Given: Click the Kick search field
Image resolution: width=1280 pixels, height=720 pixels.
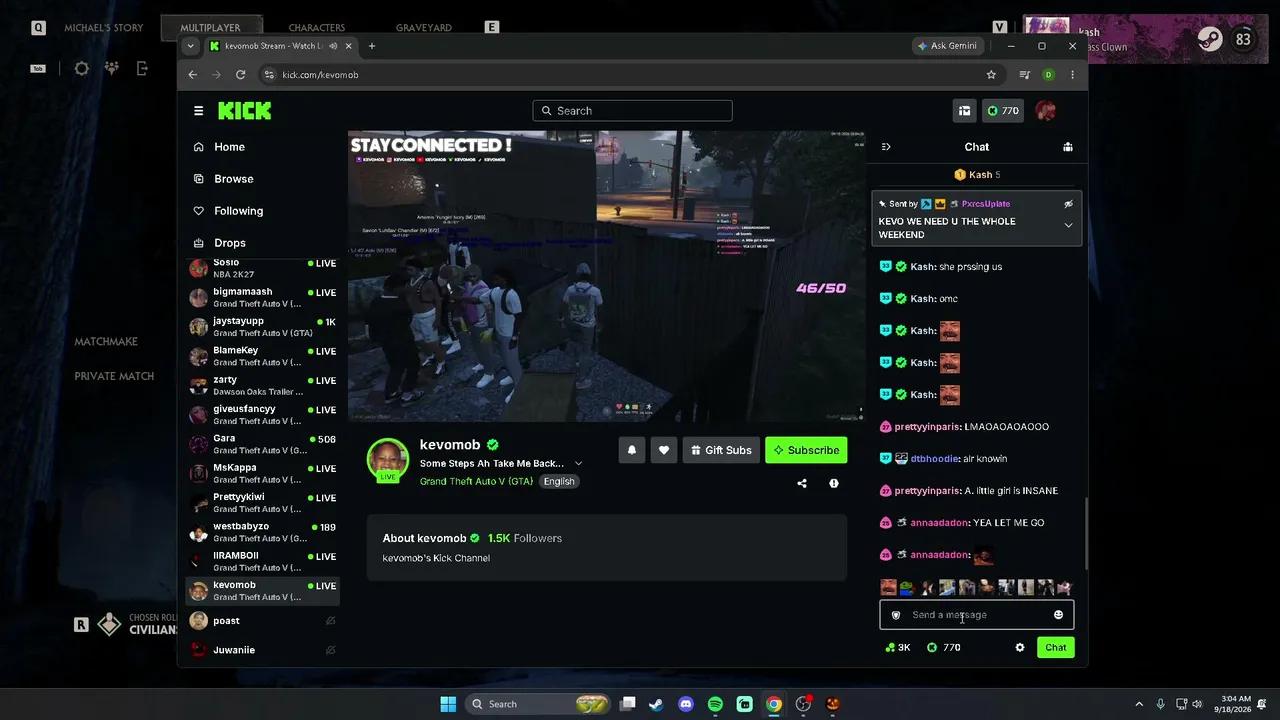Looking at the screenshot, I should coord(633,111).
